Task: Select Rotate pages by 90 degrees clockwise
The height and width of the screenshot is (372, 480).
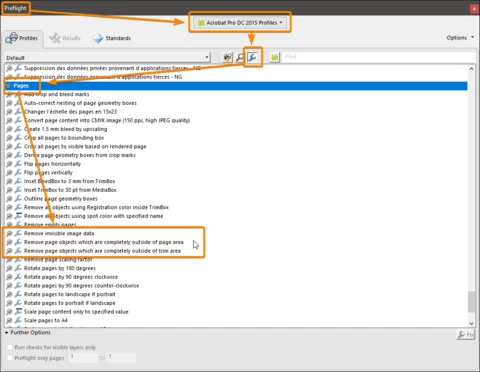Action: [x=71, y=277]
